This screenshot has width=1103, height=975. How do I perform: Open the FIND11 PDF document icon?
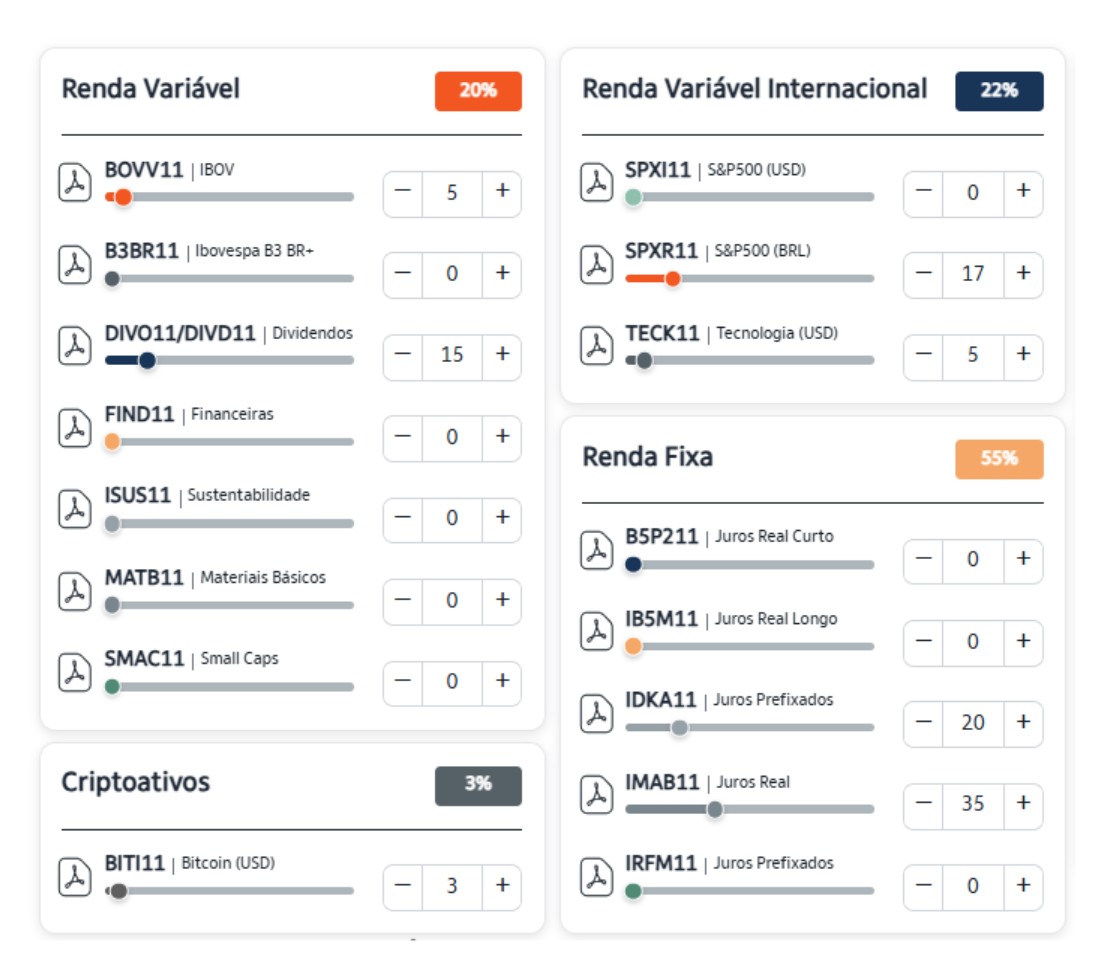[75, 428]
